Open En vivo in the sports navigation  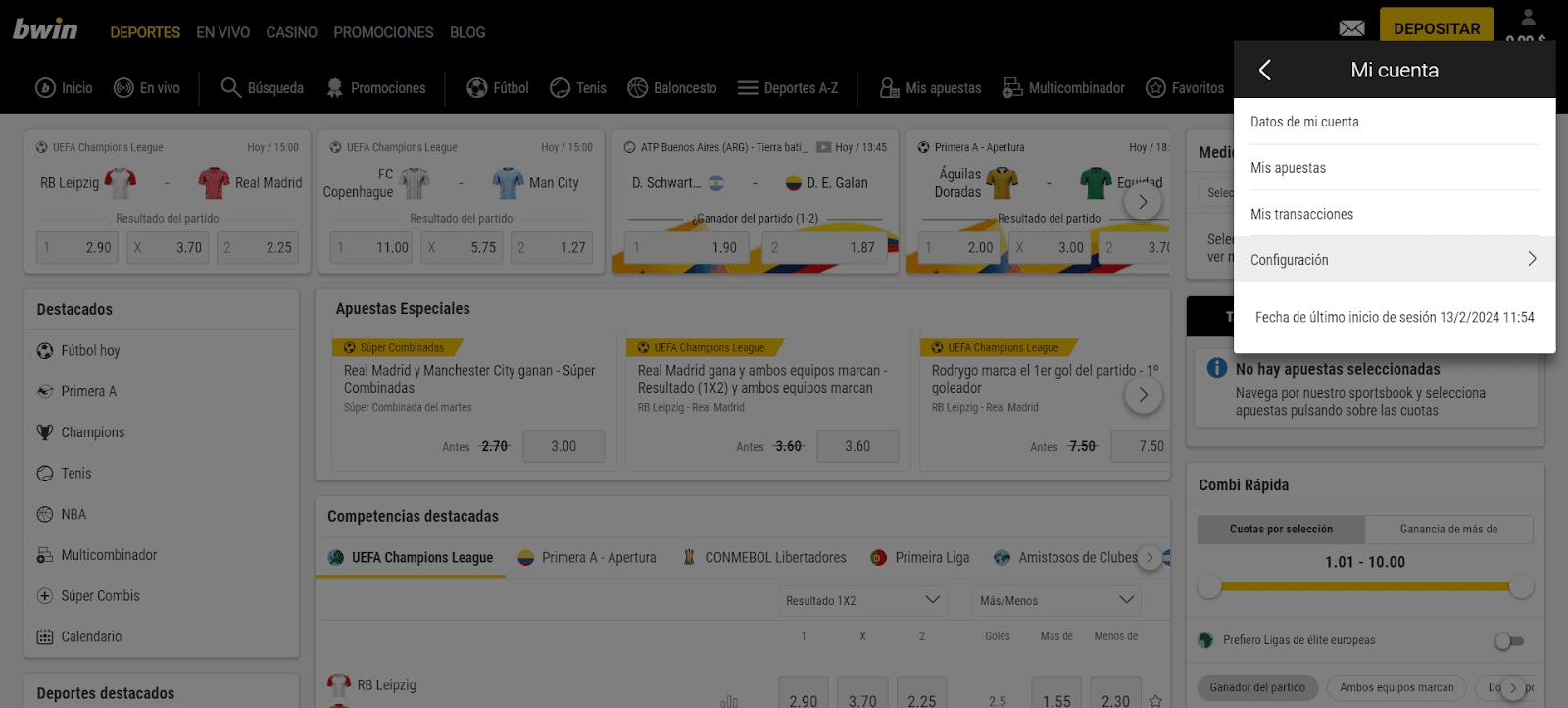147,88
